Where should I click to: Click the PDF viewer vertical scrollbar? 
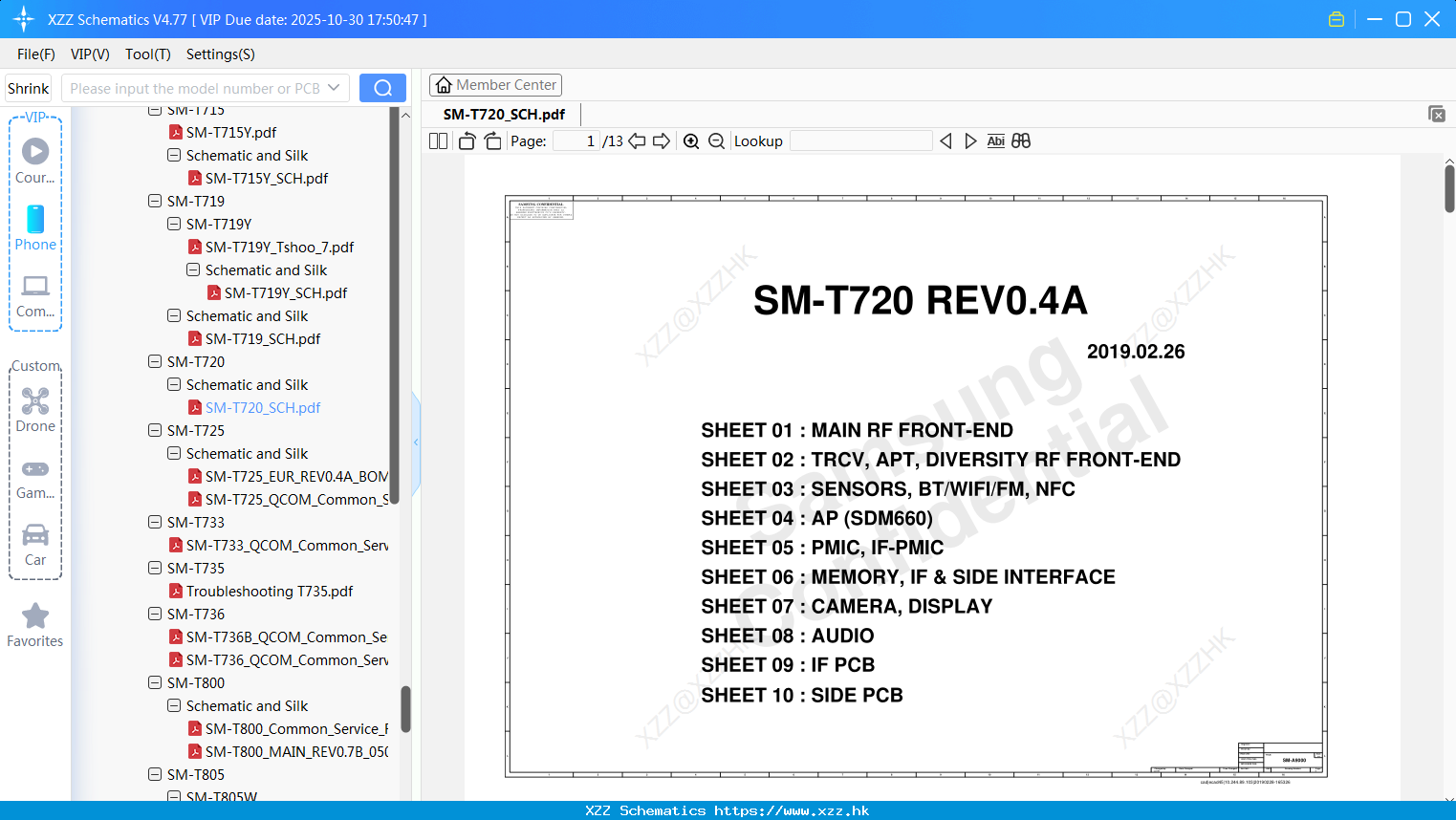tap(1449, 189)
